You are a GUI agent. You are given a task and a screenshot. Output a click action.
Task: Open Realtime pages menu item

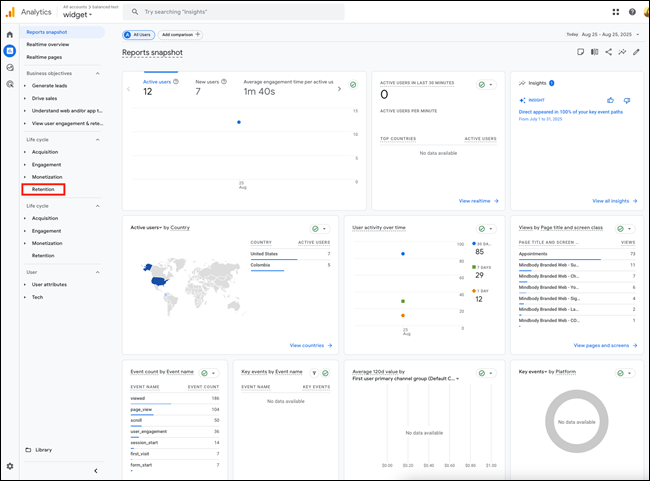[44, 57]
